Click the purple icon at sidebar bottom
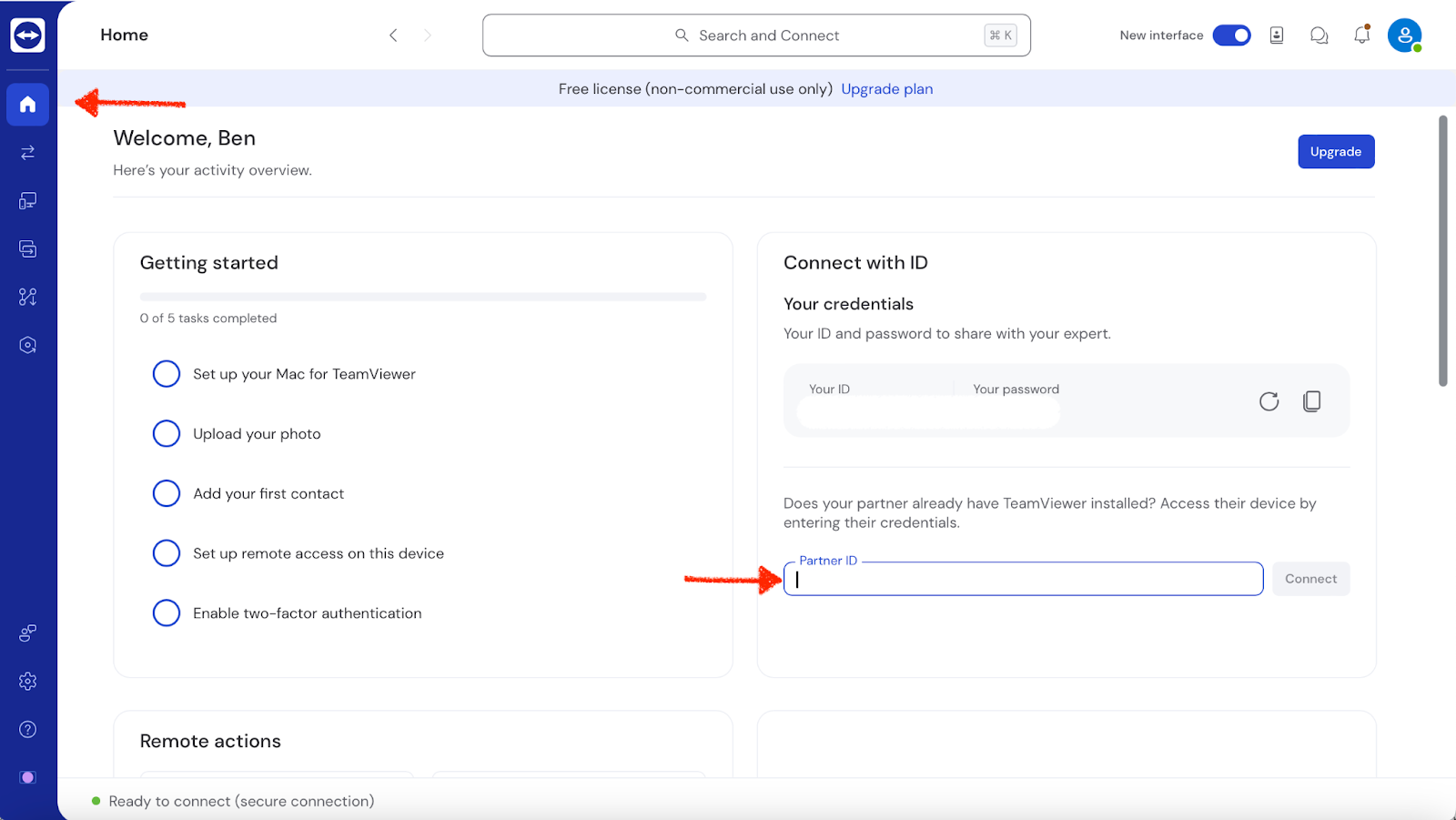 (x=27, y=777)
